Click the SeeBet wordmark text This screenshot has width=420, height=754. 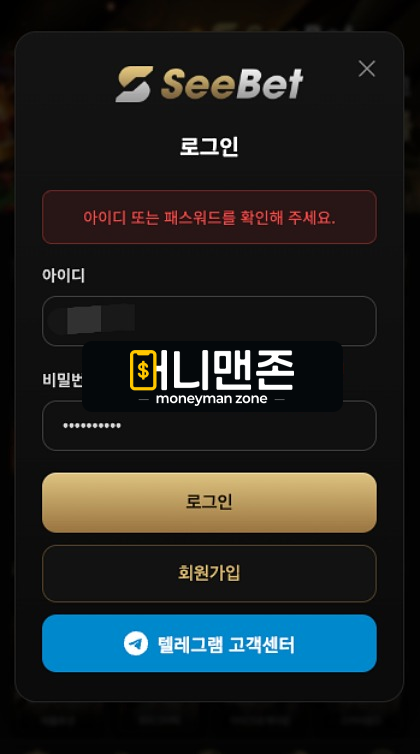[x=232, y=84]
